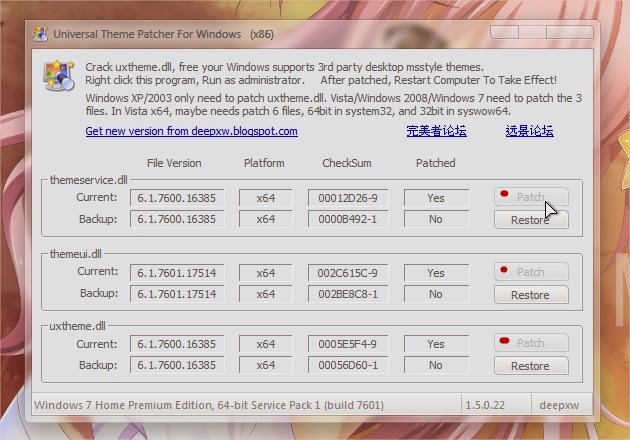Select themeui.dll backup checksum 002BE8C8-1
Viewport: 630px width, 440px height.
pyautogui.click(x=348, y=294)
